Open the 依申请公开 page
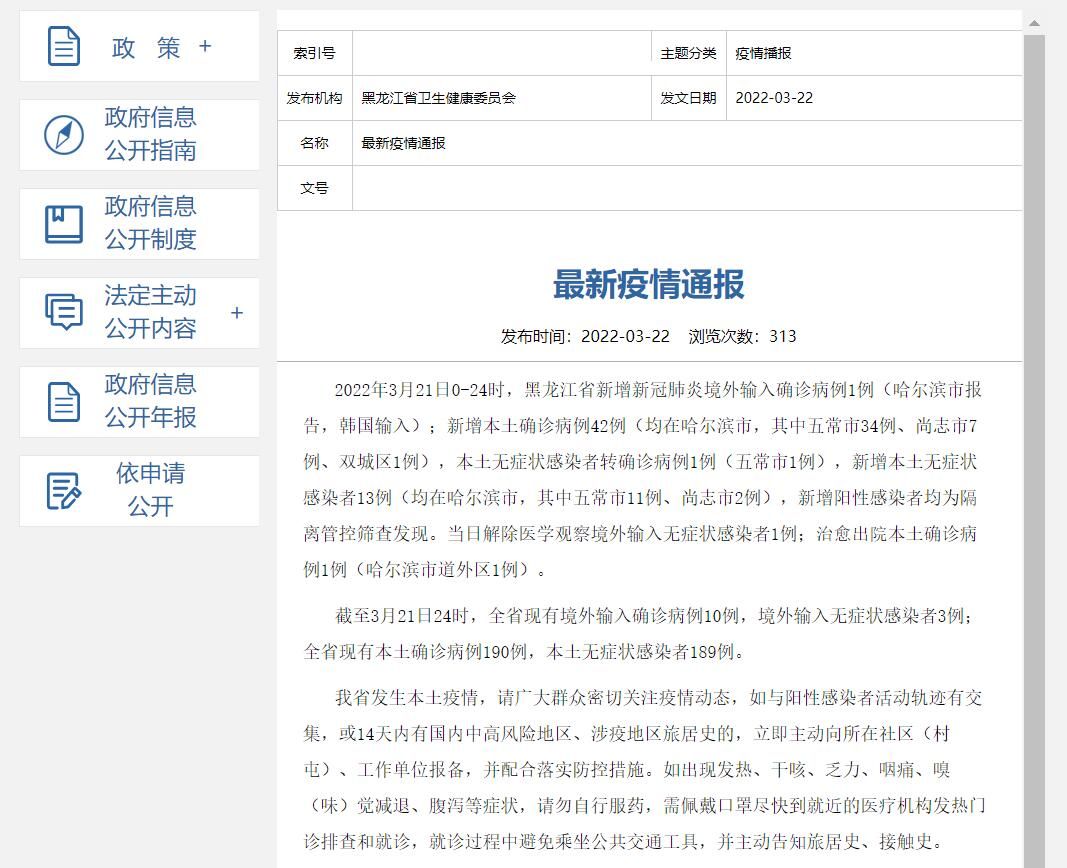This screenshot has width=1067, height=868. [x=151, y=491]
